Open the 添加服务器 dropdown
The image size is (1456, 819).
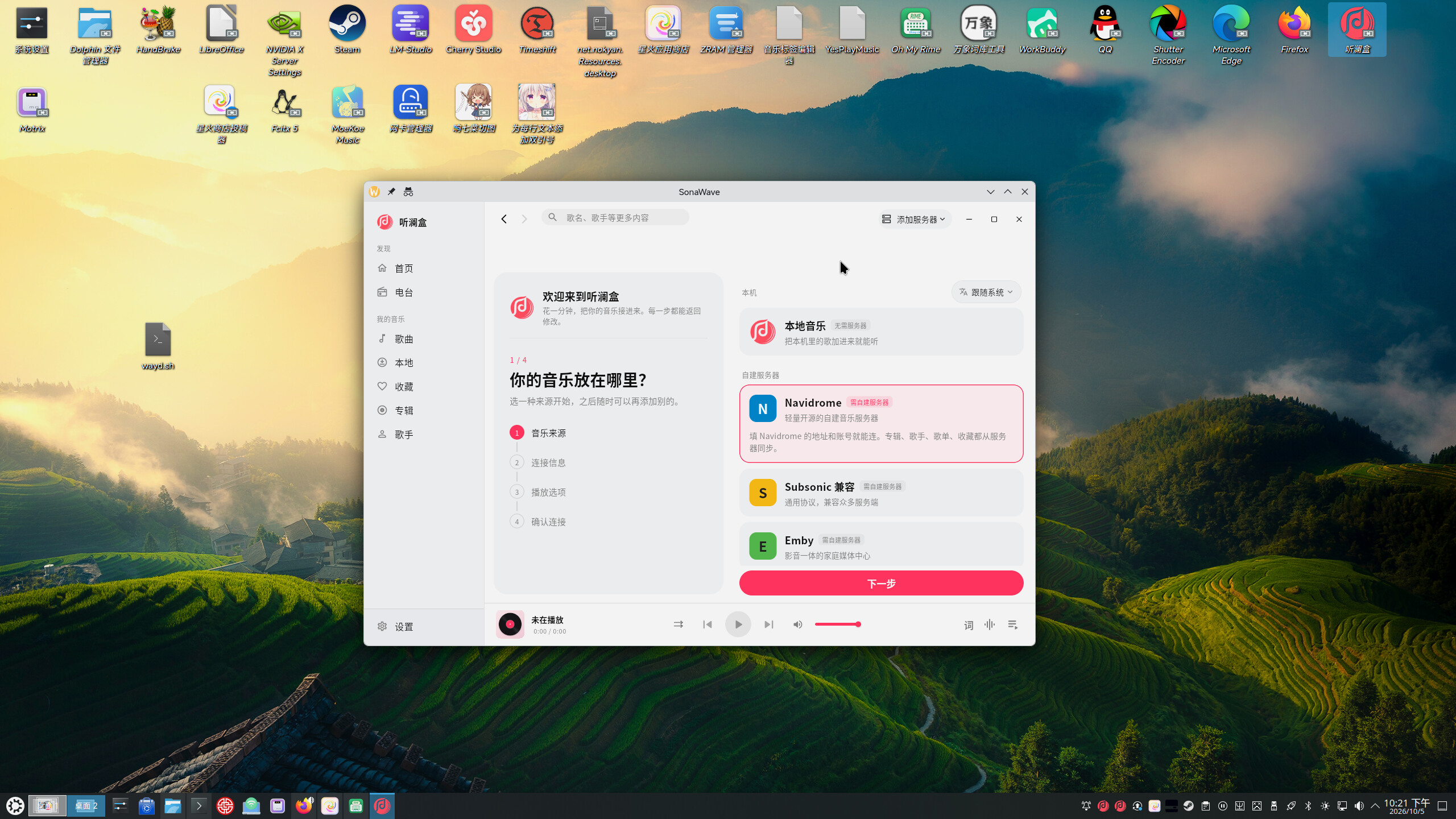914,219
